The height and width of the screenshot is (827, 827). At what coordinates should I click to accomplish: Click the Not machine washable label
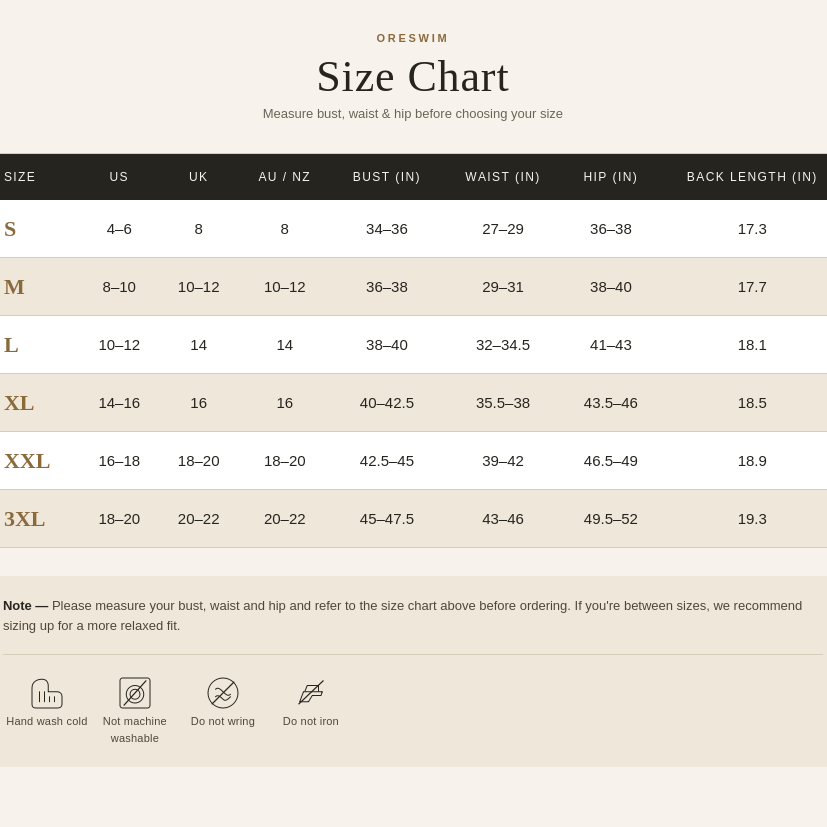[x=134, y=729]
